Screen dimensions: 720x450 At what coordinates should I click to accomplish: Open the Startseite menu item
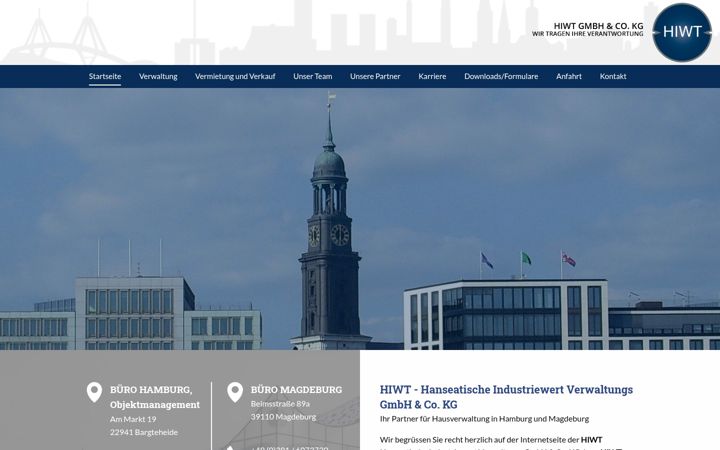point(105,76)
